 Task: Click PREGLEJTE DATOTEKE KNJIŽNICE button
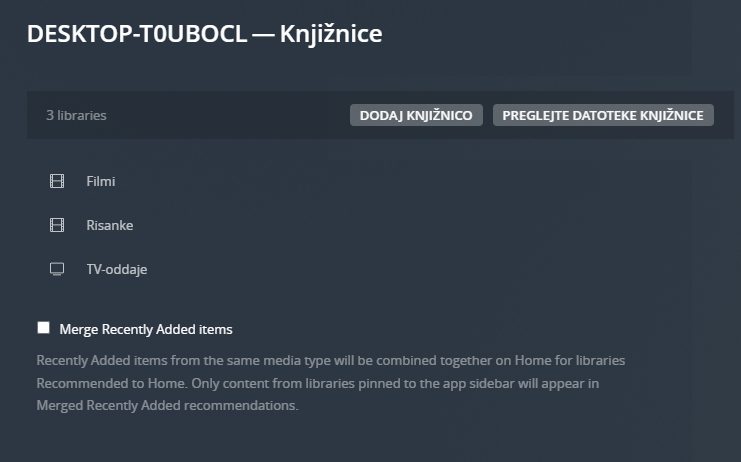click(603, 115)
